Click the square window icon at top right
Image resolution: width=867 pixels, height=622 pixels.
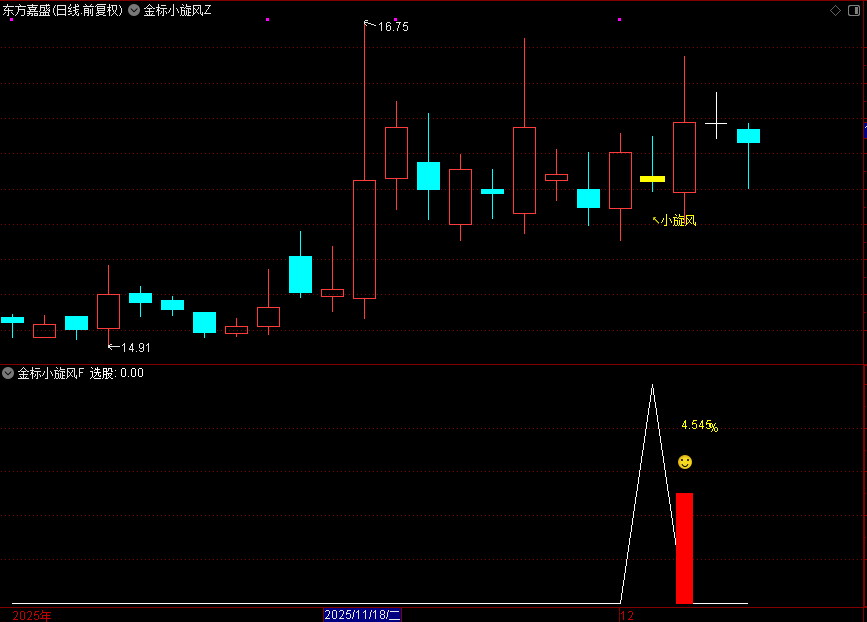(854, 10)
